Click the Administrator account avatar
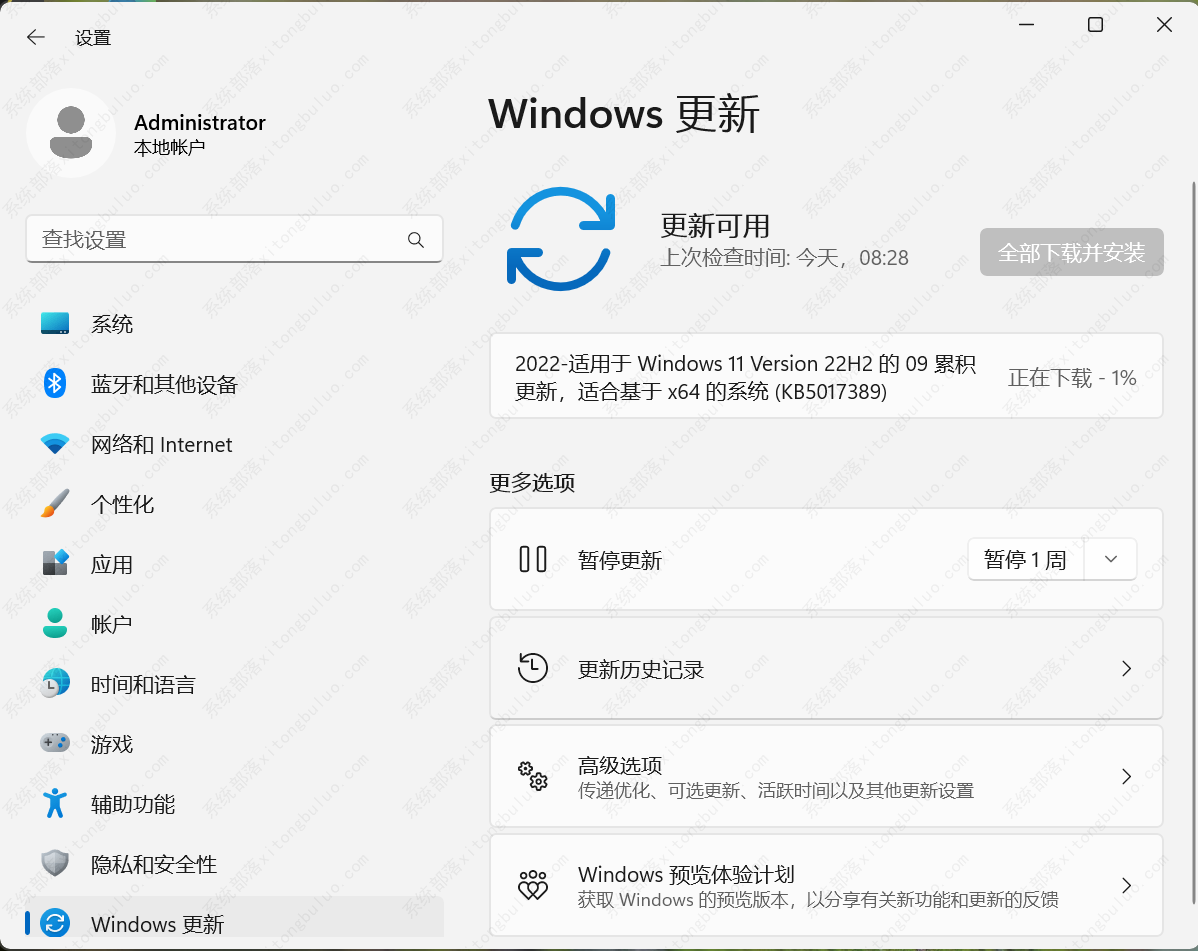This screenshot has width=1198, height=951. (x=71, y=131)
